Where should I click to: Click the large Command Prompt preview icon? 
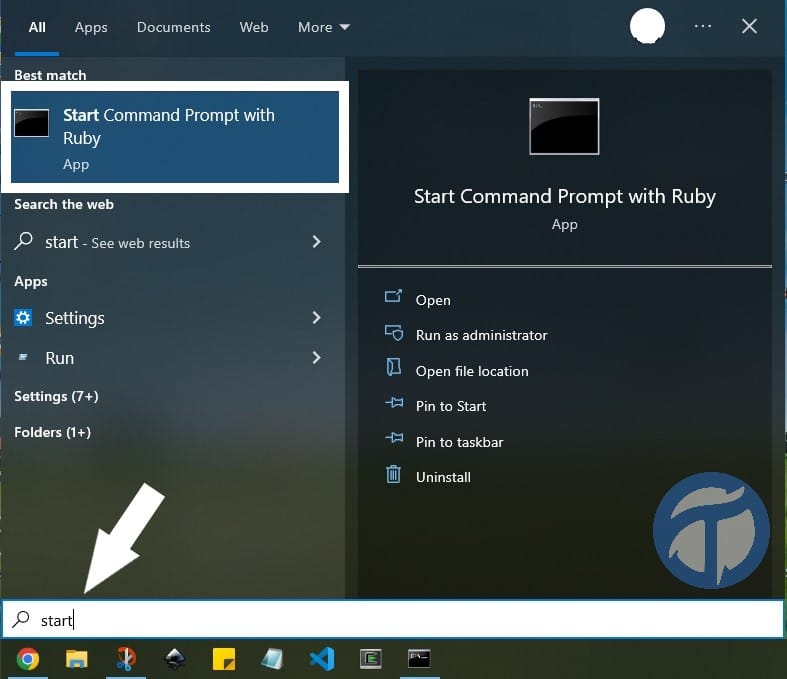(x=564, y=126)
